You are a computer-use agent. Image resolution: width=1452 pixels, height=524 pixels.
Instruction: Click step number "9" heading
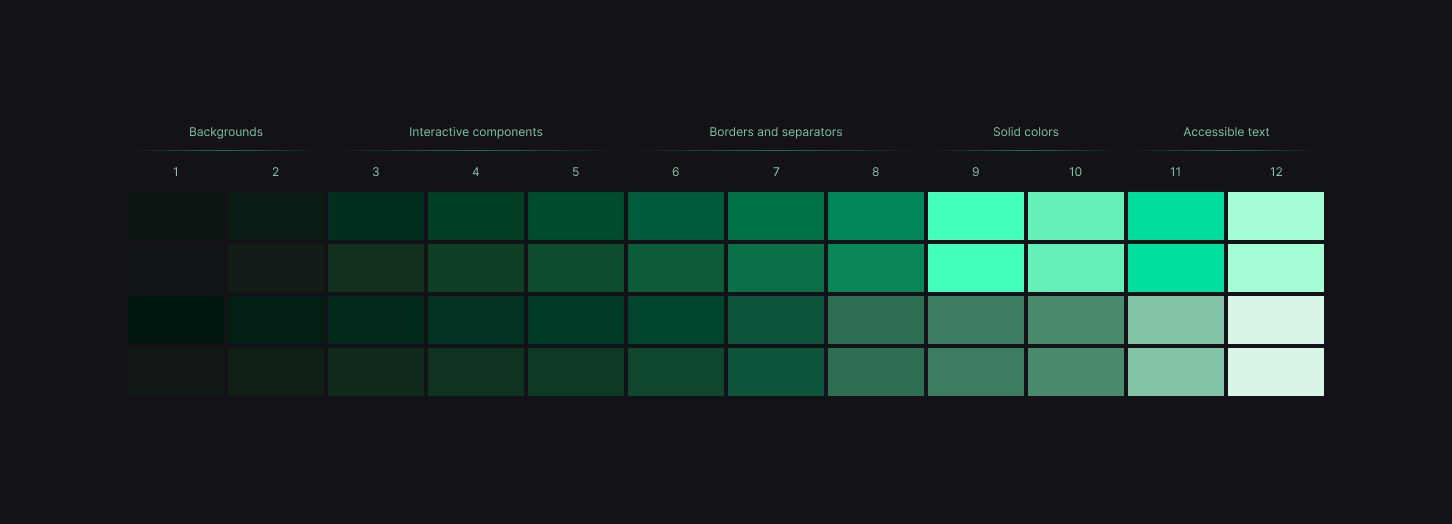tap(976, 172)
